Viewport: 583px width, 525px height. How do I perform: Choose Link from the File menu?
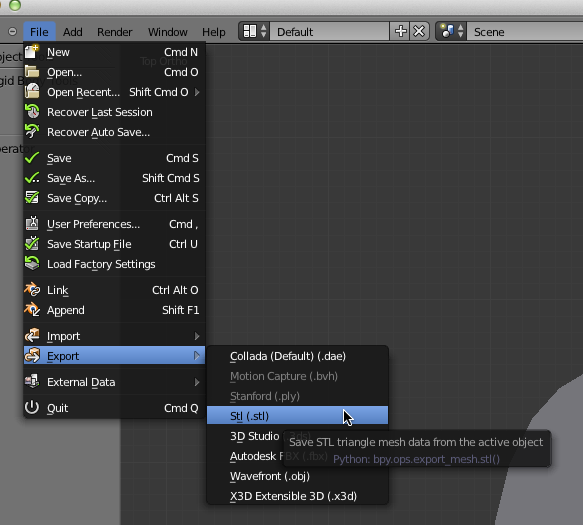pyautogui.click(x=114, y=290)
